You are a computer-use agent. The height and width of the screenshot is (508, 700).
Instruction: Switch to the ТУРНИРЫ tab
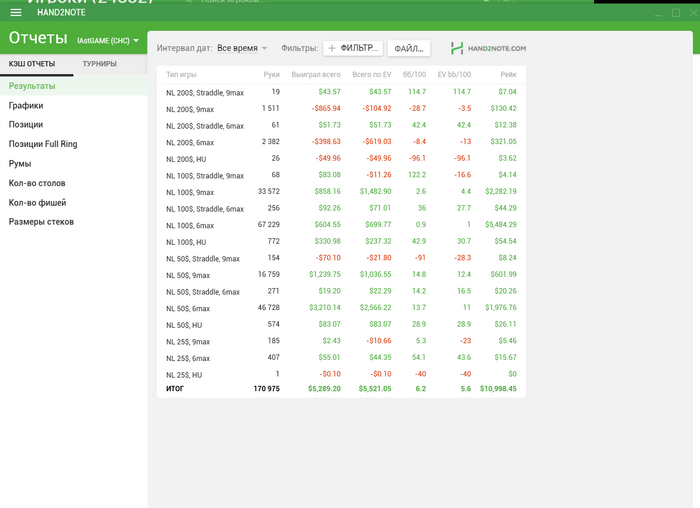(x=100, y=64)
